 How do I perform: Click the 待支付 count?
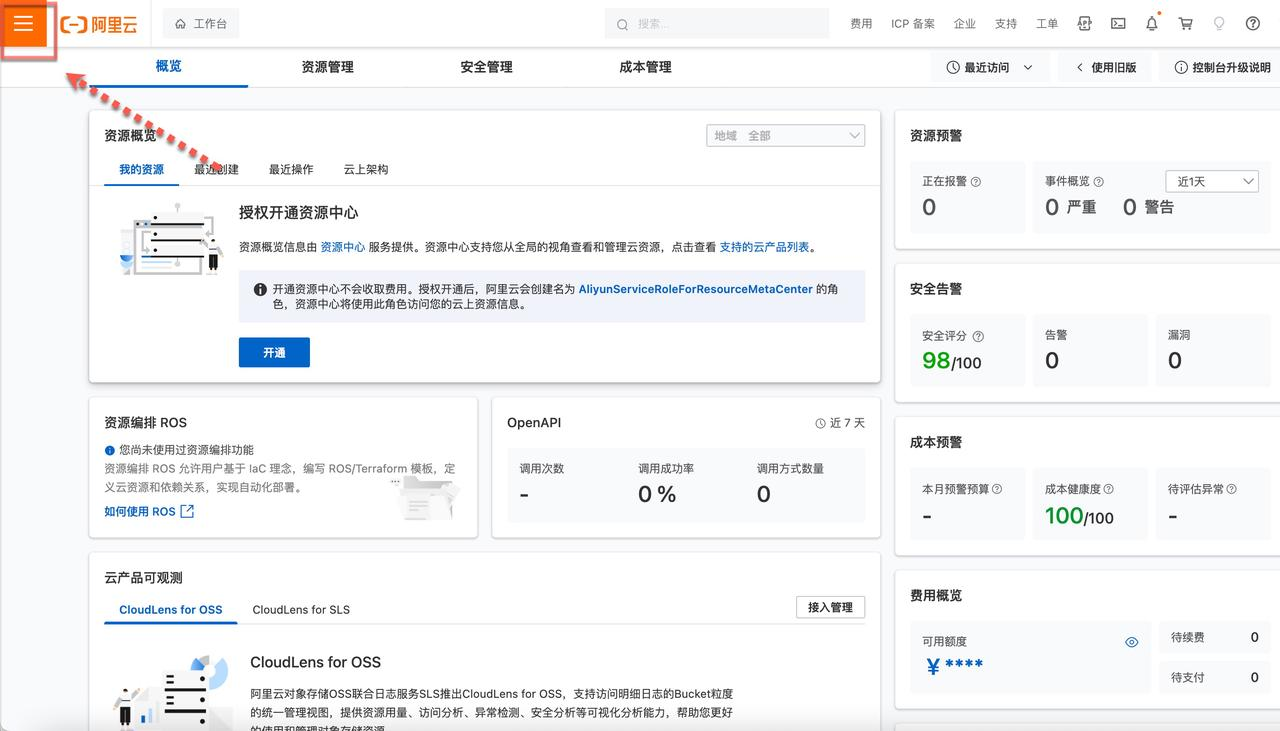coord(1254,677)
